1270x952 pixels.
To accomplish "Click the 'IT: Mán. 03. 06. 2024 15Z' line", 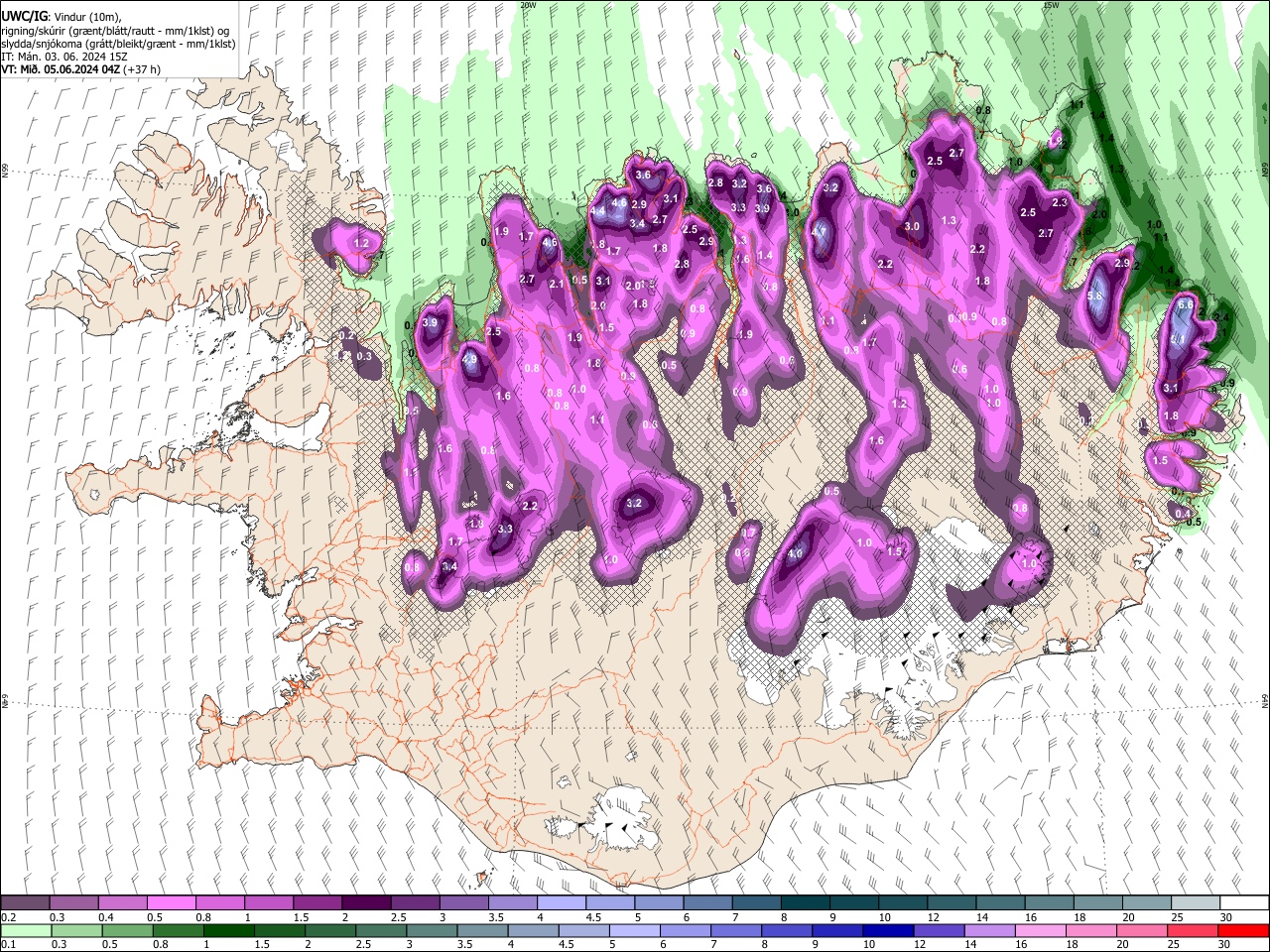I will point(63,57).
